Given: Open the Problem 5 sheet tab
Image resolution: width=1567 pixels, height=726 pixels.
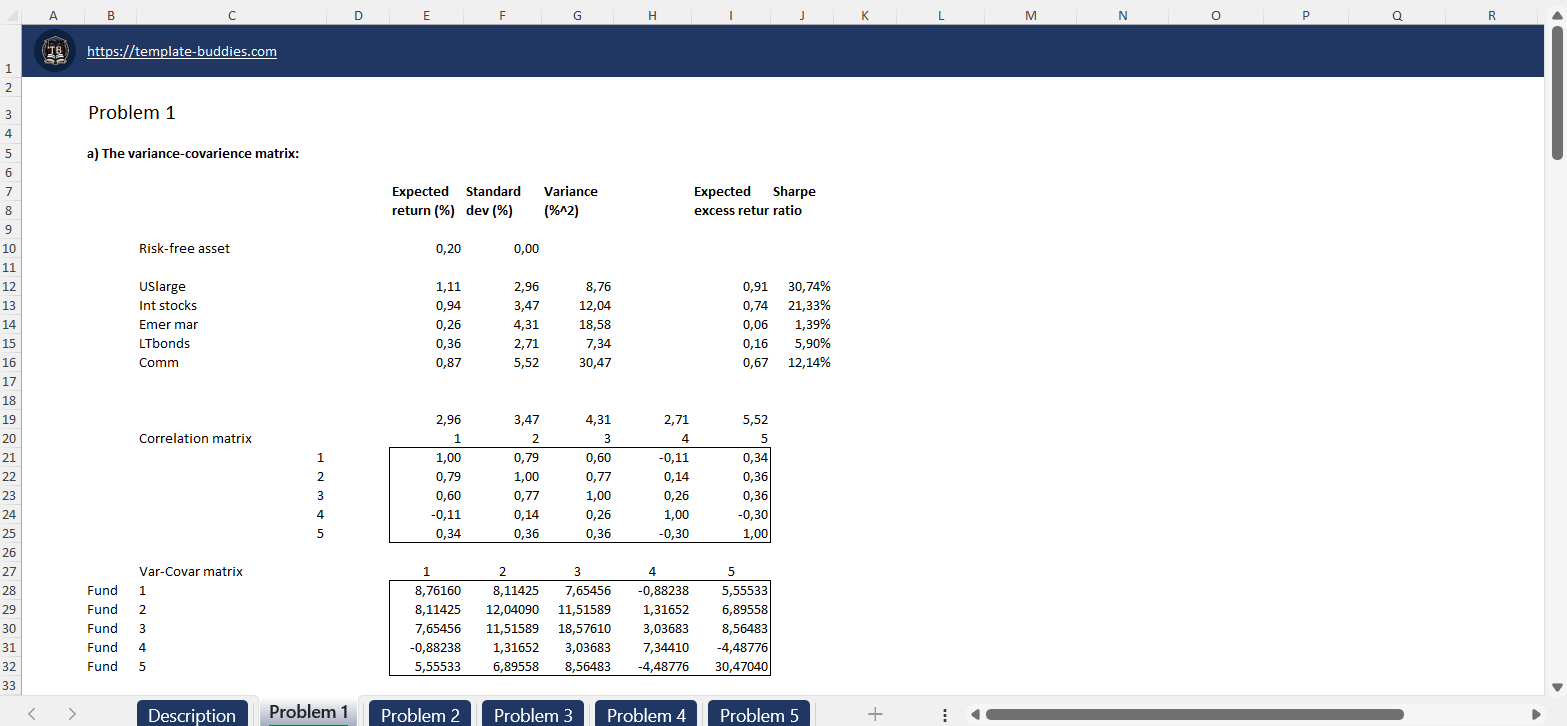Looking at the screenshot, I should (x=759, y=714).
